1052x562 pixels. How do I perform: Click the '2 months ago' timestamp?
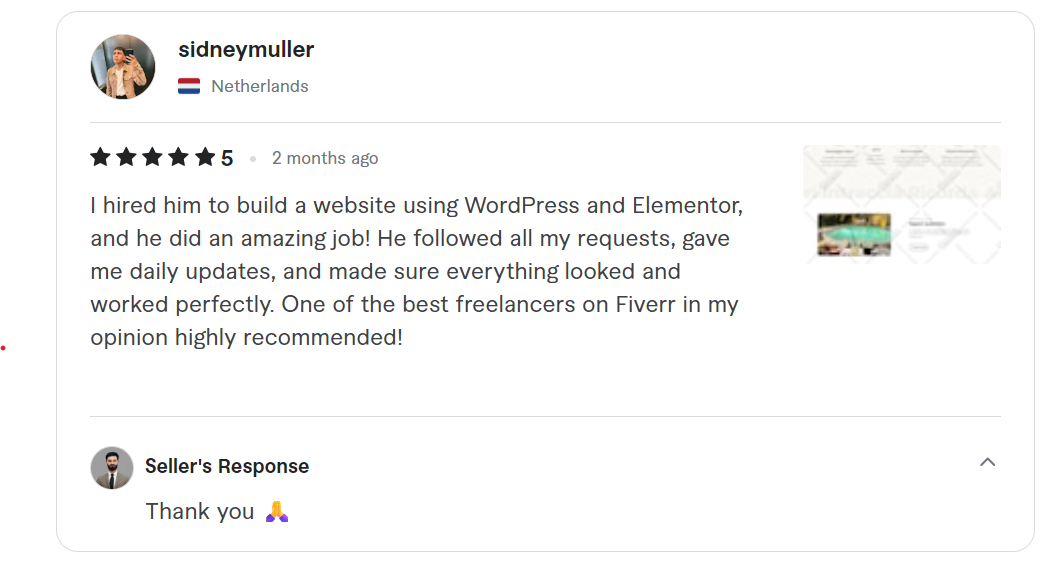(325, 158)
